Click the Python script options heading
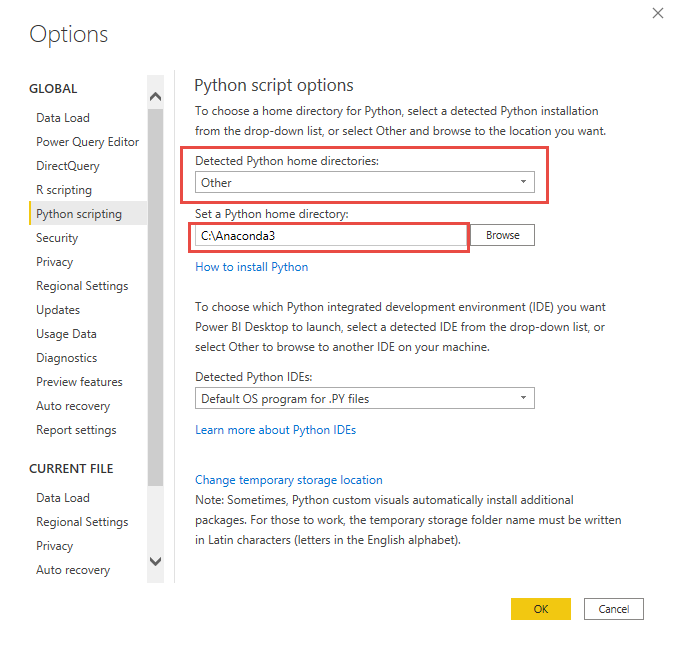 pyautogui.click(x=274, y=85)
